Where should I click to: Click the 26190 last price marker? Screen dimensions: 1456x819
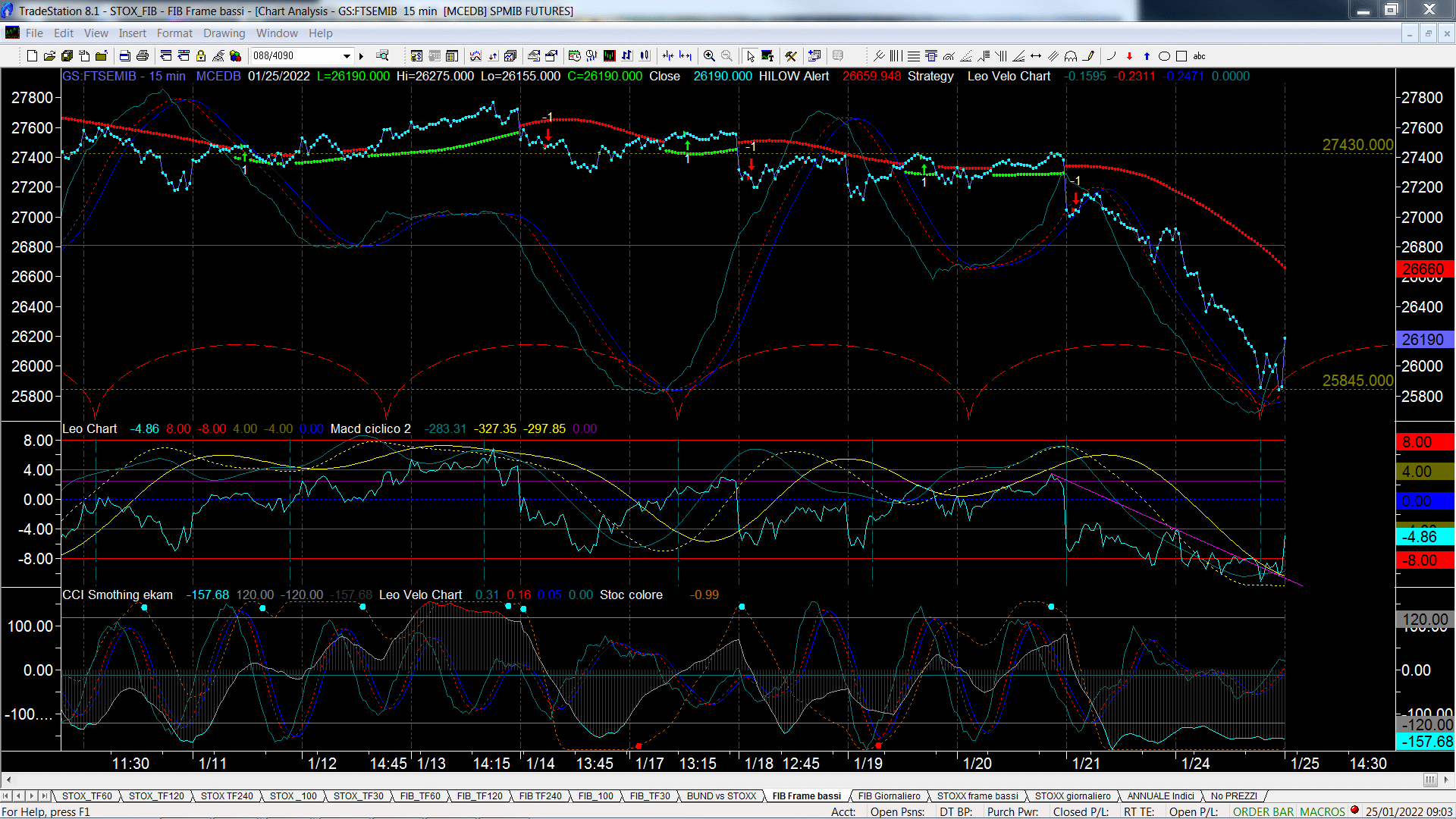(x=1424, y=340)
